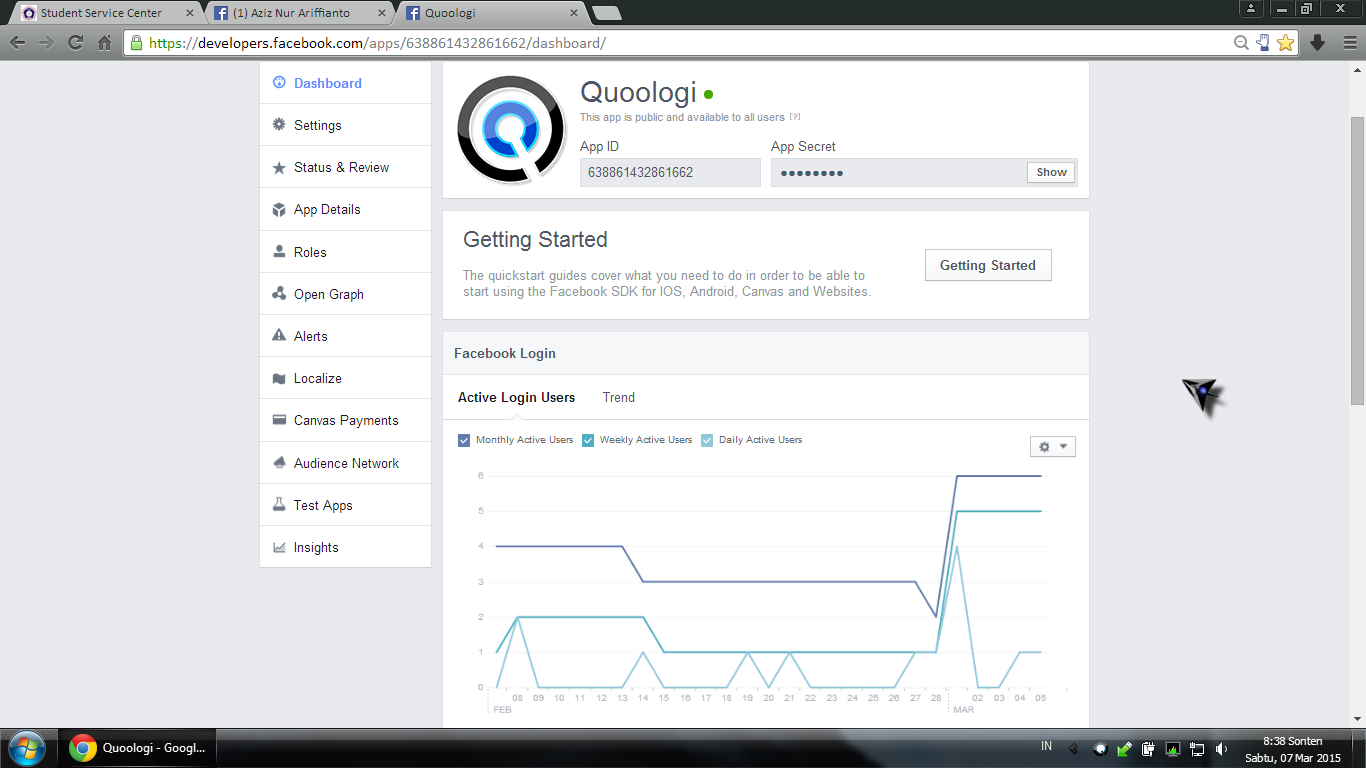1366x768 pixels.
Task: Open a new browser tab
Action: [x=606, y=13]
